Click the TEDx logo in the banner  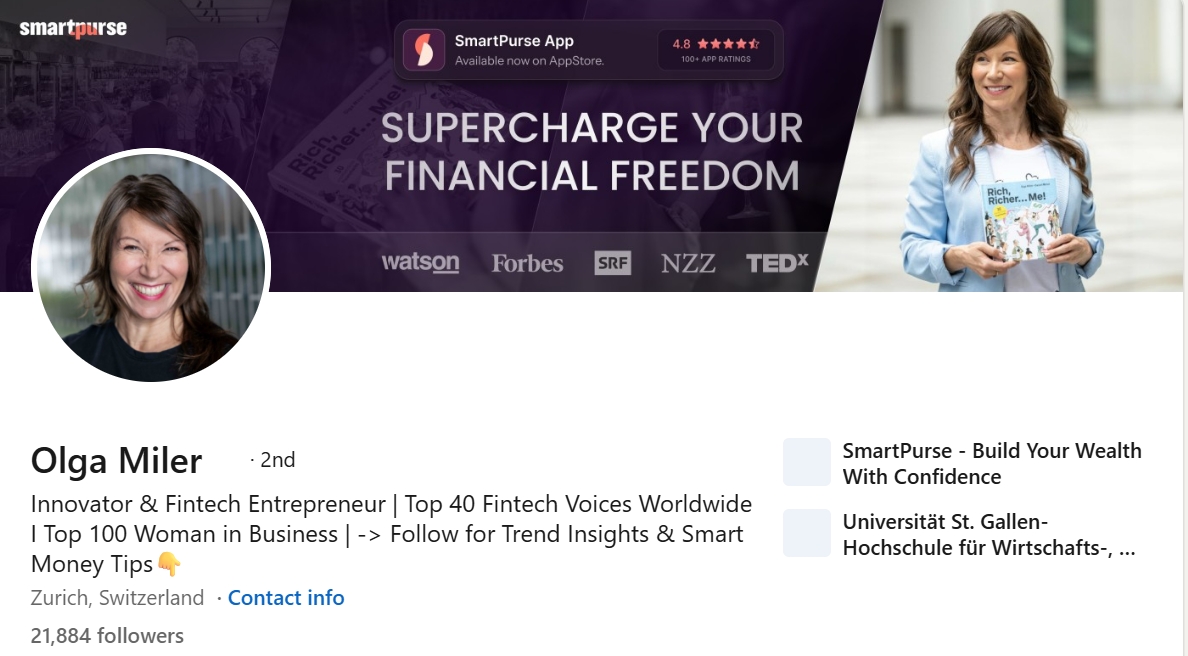click(x=777, y=263)
